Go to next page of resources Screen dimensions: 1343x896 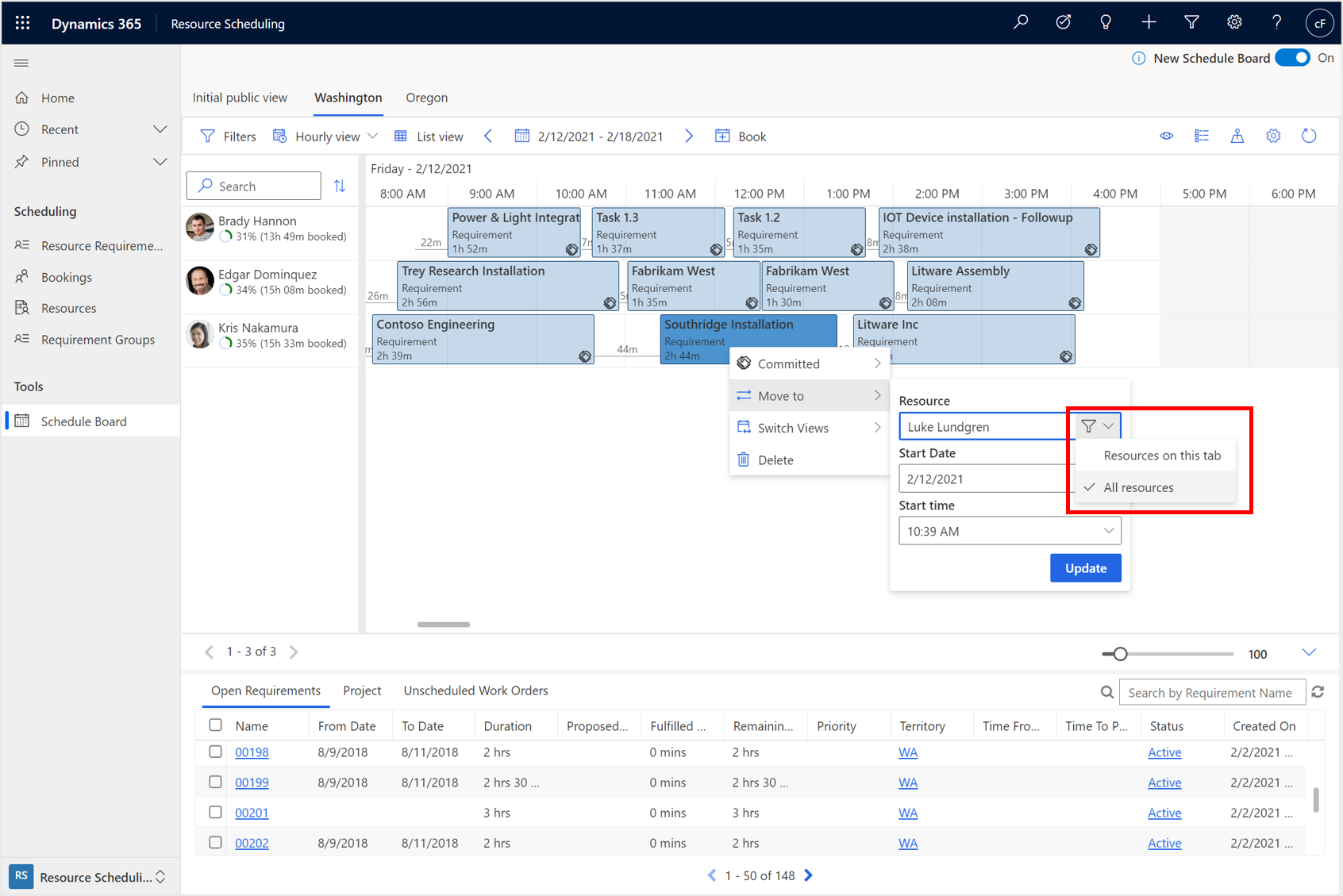294,652
